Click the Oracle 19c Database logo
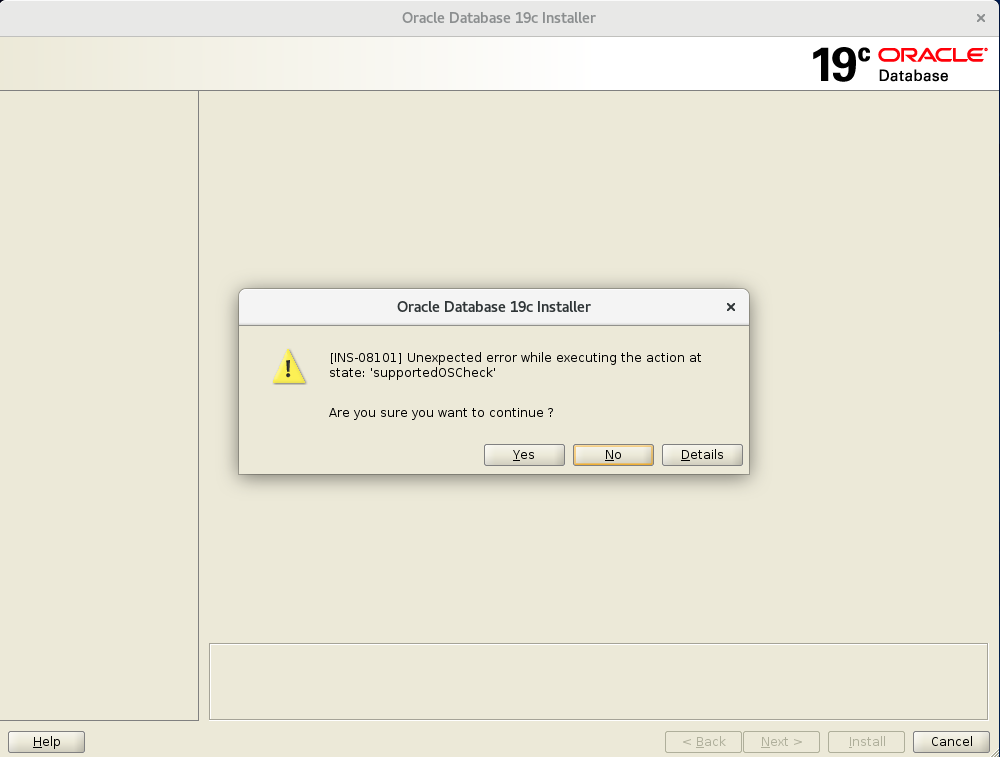Screen dimensions: 1000x757 (899, 64)
